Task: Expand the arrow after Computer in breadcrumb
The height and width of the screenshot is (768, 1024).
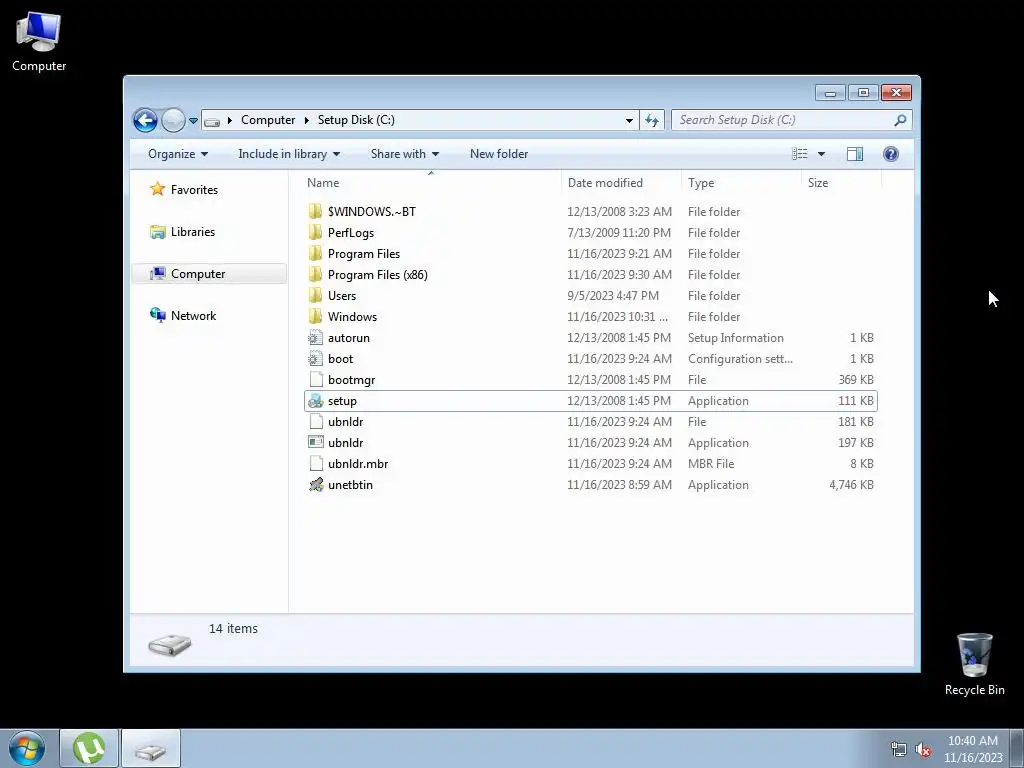Action: click(306, 120)
